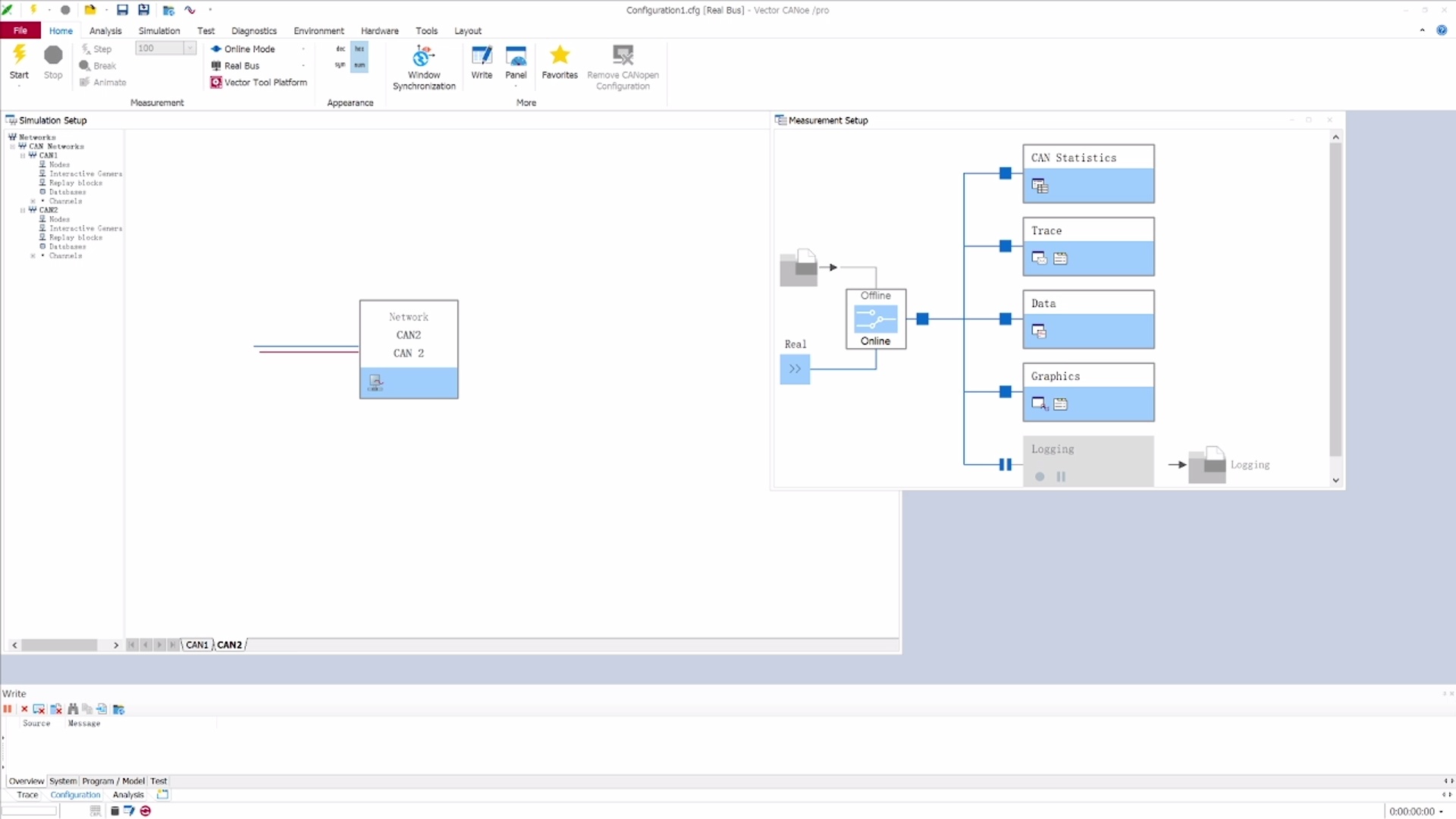Click the Trace block window icon

1039,259
